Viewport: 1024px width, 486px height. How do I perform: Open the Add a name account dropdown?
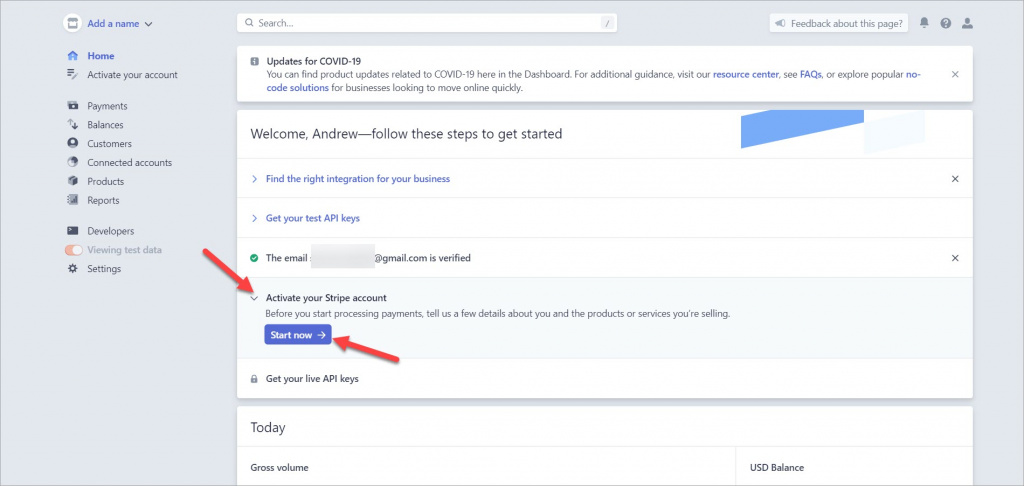(x=120, y=24)
